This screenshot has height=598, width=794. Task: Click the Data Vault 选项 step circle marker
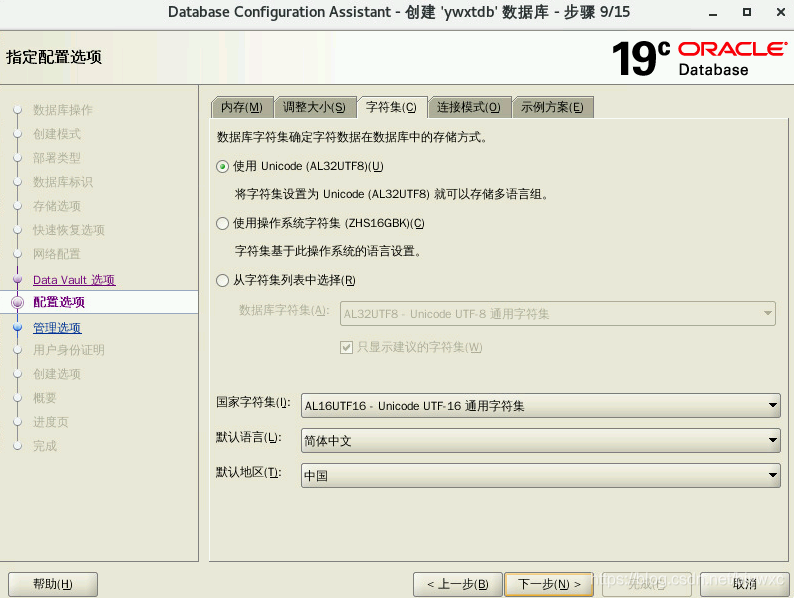point(17,280)
